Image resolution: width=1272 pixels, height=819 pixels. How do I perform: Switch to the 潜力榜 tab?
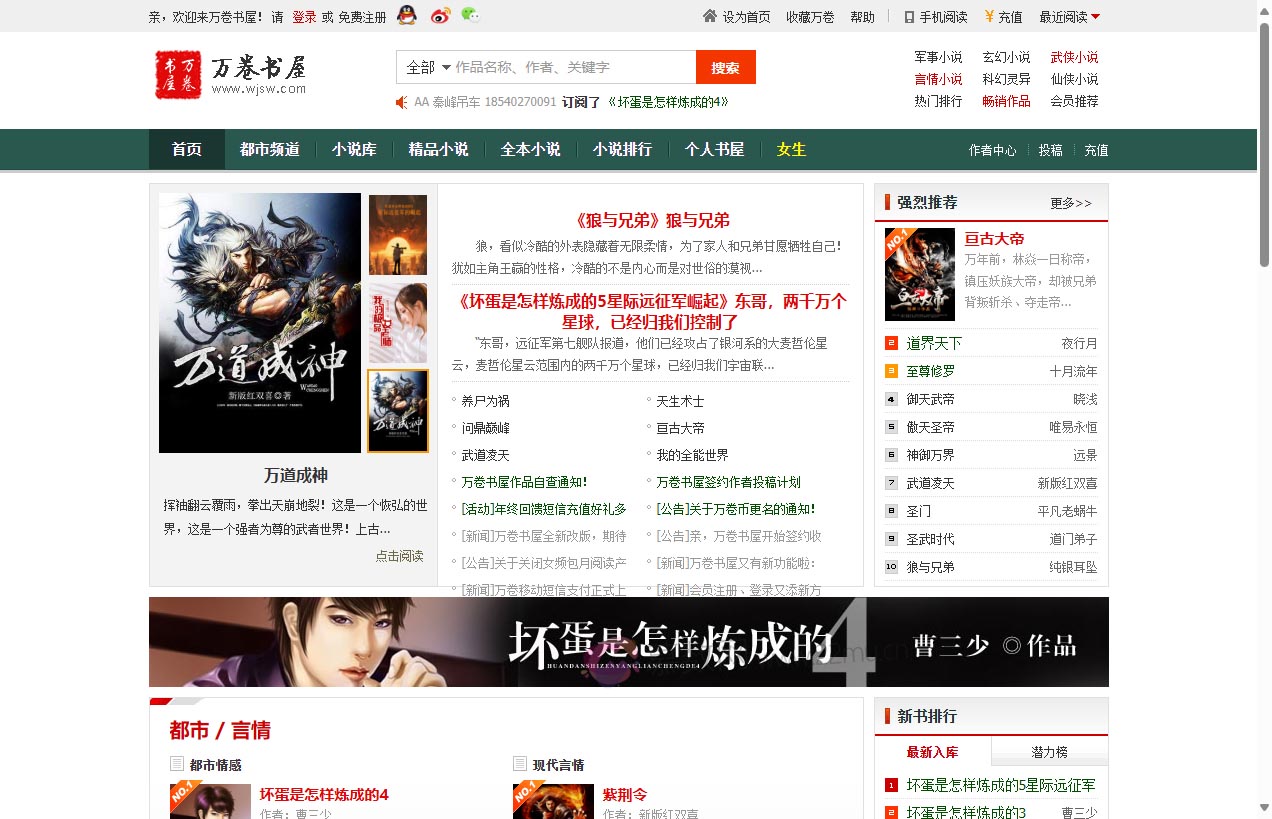(x=1049, y=752)
